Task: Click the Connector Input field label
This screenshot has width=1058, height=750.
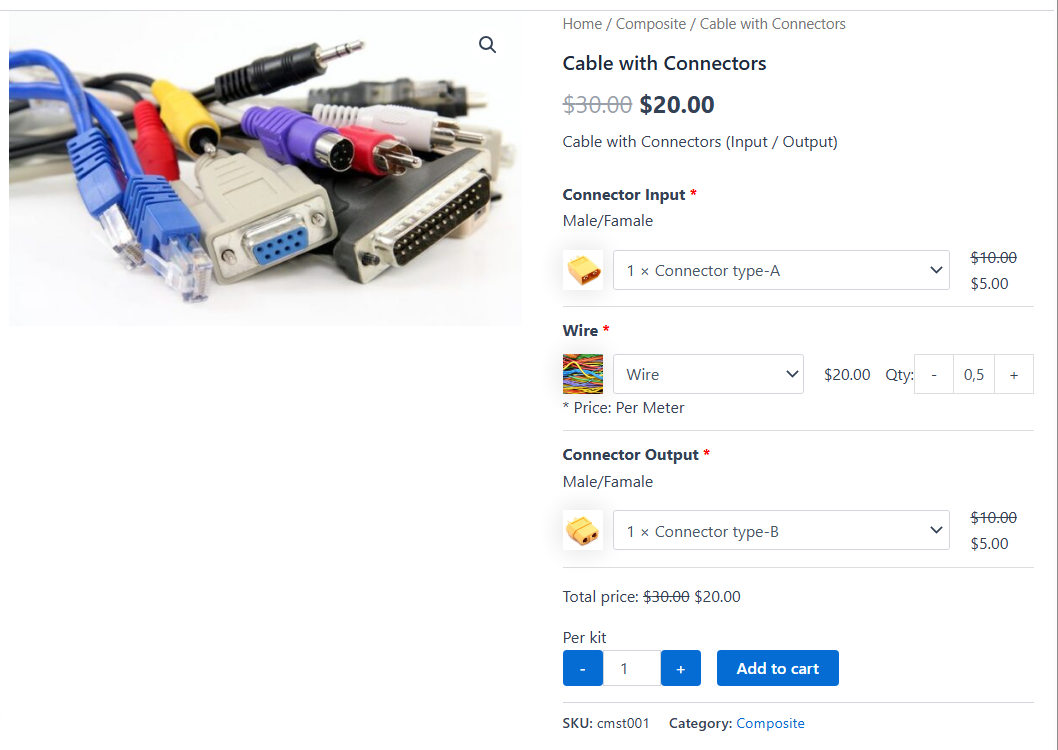Action: click(624, 194)
